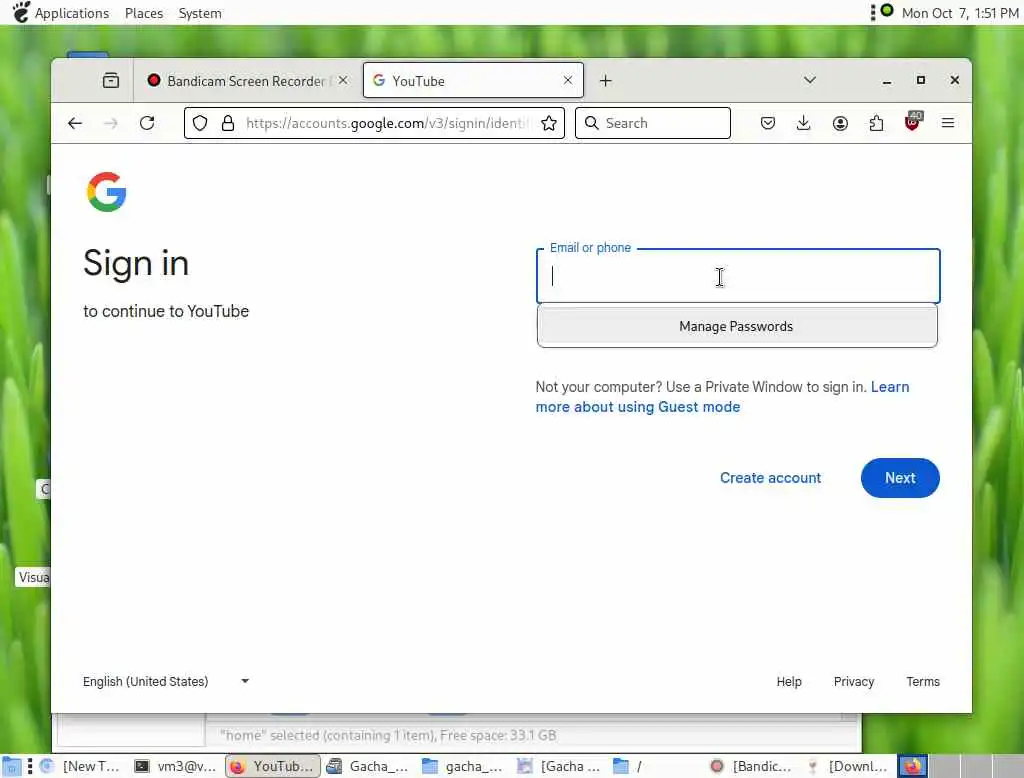The image size is (1024, 778).
Task: Switch to [Gacha ... taskbar item
Action: 559,766
